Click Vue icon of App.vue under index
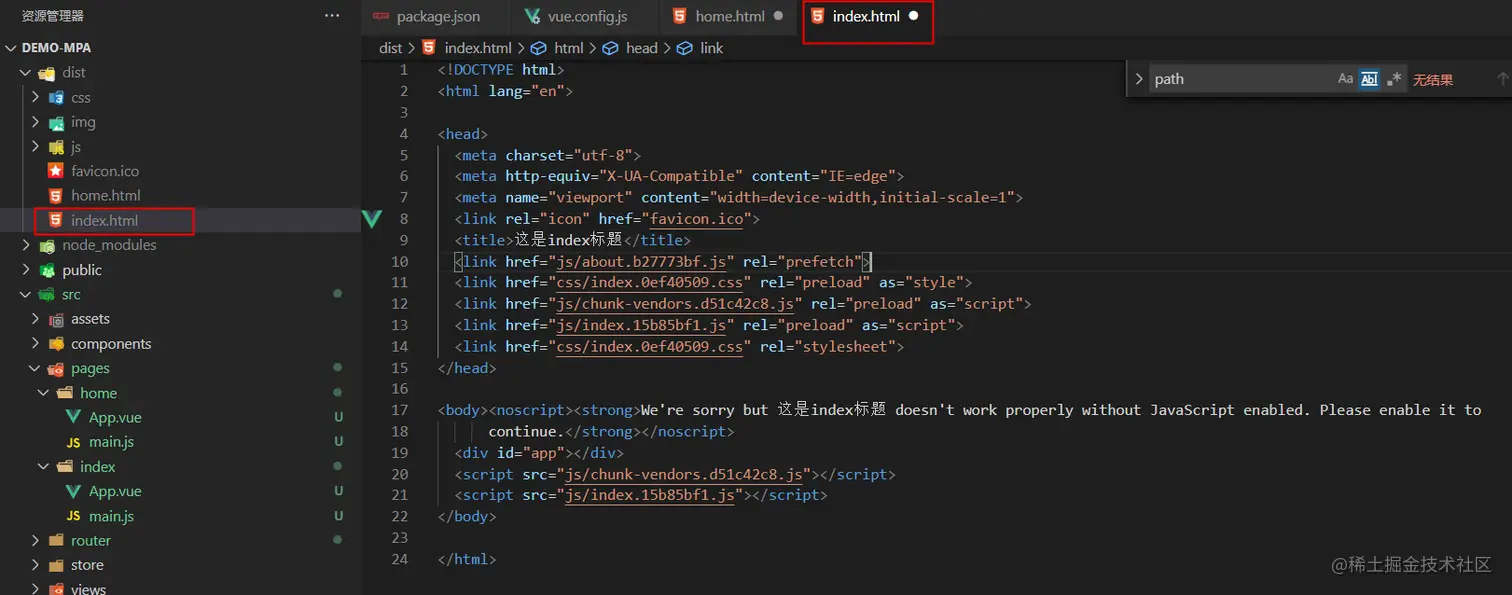Image resolution: width=1512 pixels, height=595 pixels. pyautogui.click(x=73, y=492)
